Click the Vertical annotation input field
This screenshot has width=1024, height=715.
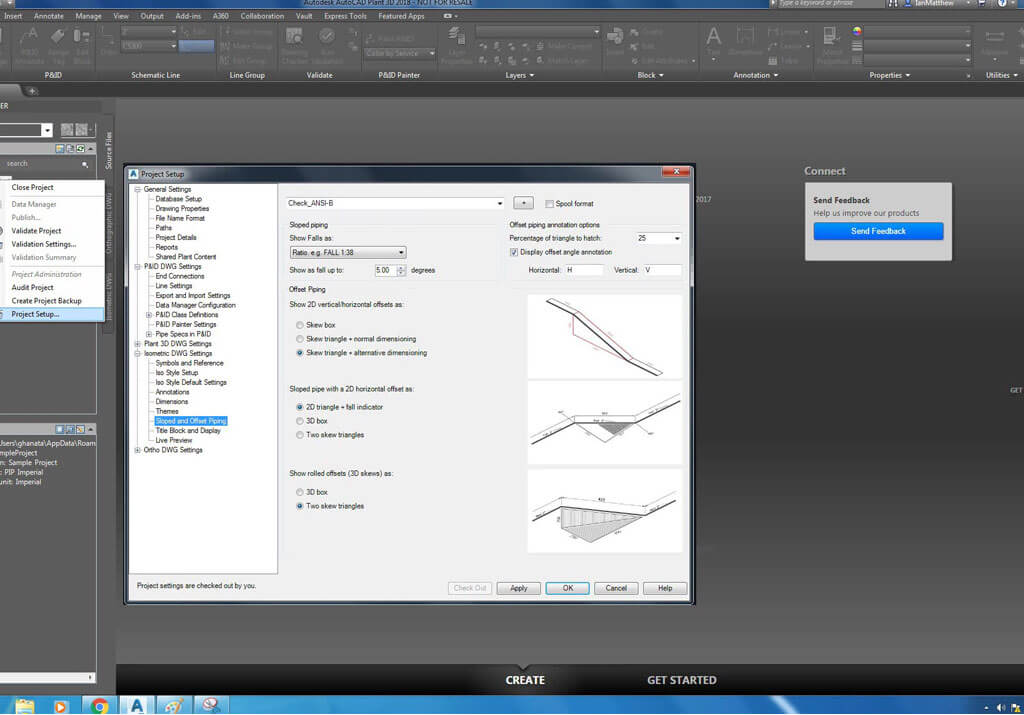tap(662, 270)
